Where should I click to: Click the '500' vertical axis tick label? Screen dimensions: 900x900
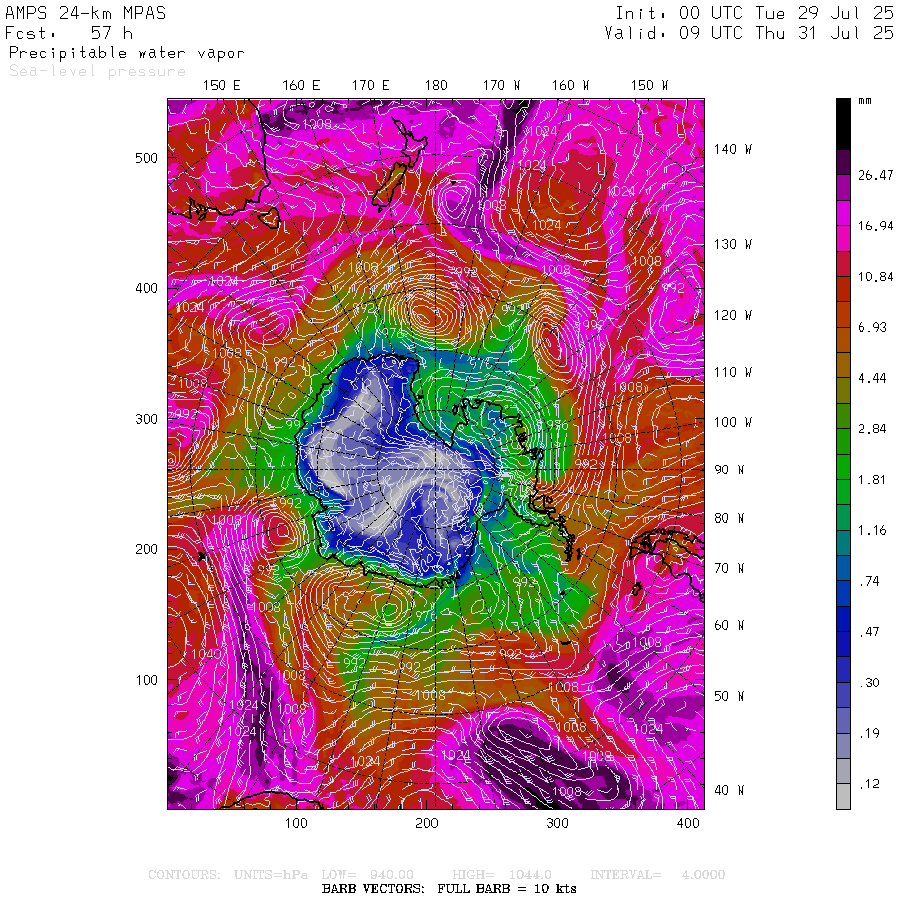click(146, 158)
